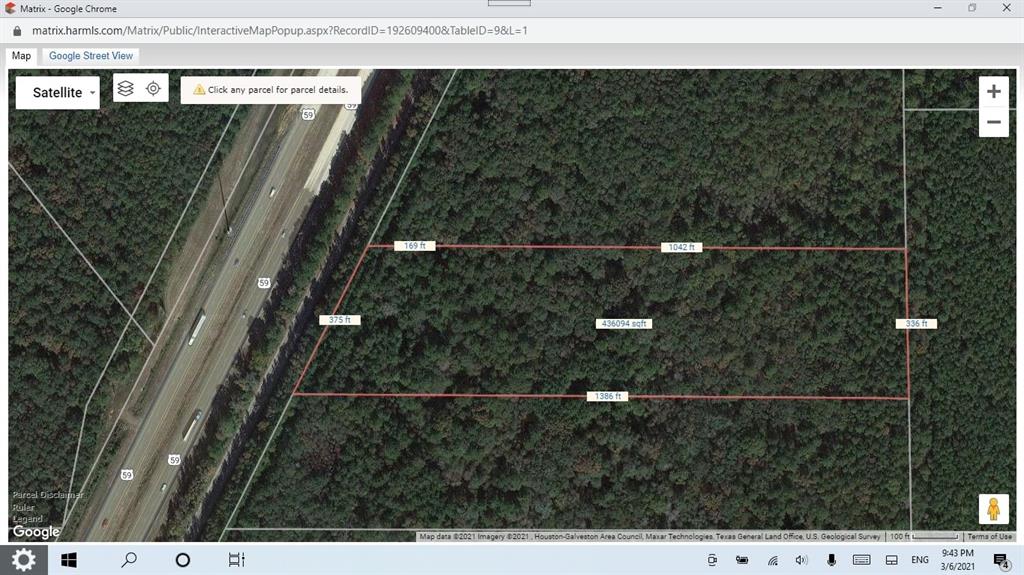This screenshot has height=575, width=1024.
Task: Click the locate/target crosshair icon
Action: pos(153,88)
